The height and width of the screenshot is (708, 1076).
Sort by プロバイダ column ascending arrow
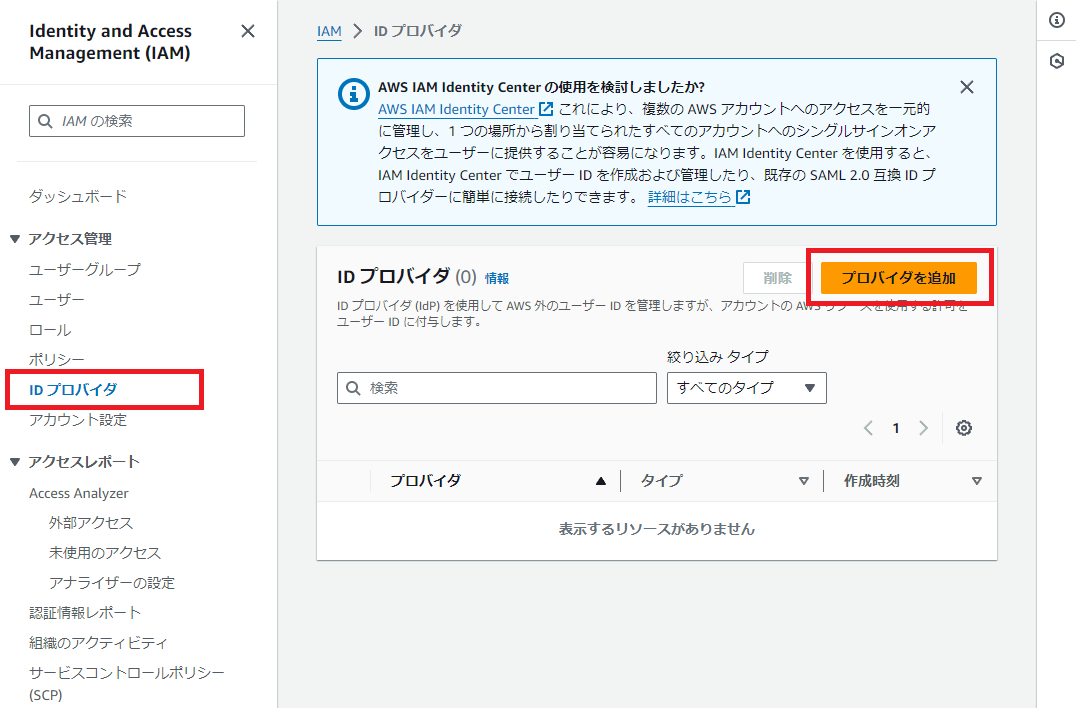click(601, 480)
